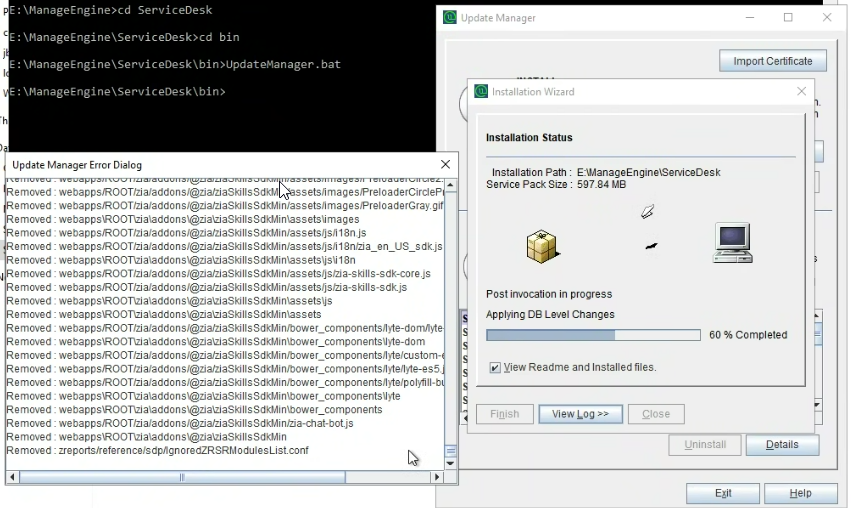Click the computer icon in Installation Status
The width and height of the screenshot is (851, 508).
point(733,243)
